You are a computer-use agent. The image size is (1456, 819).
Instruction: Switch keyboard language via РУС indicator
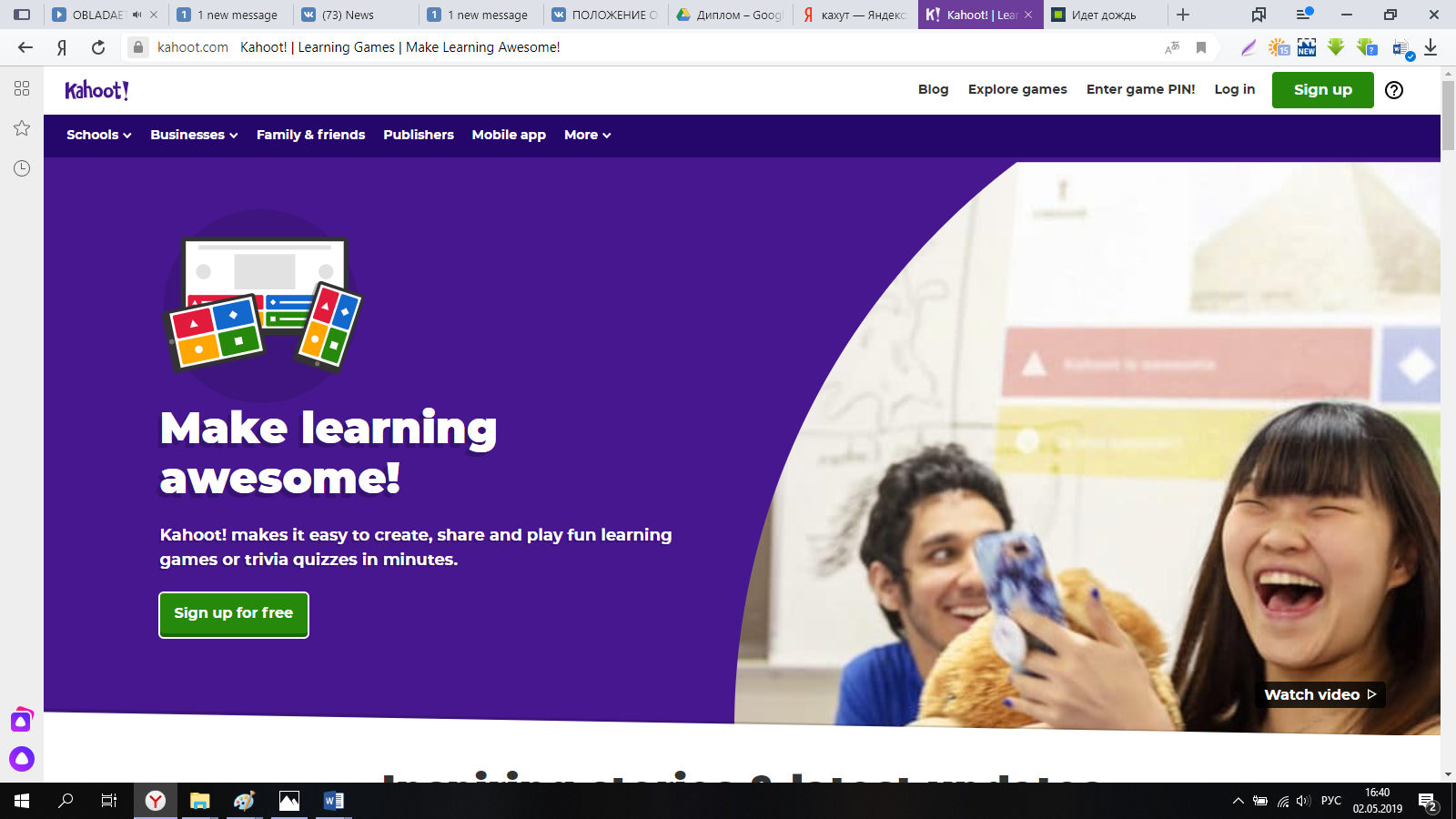[x=1330, y=801]
